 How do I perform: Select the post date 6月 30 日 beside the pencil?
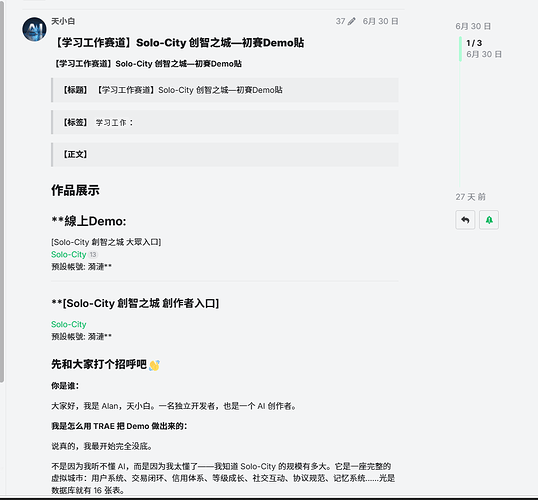[381, 21]
